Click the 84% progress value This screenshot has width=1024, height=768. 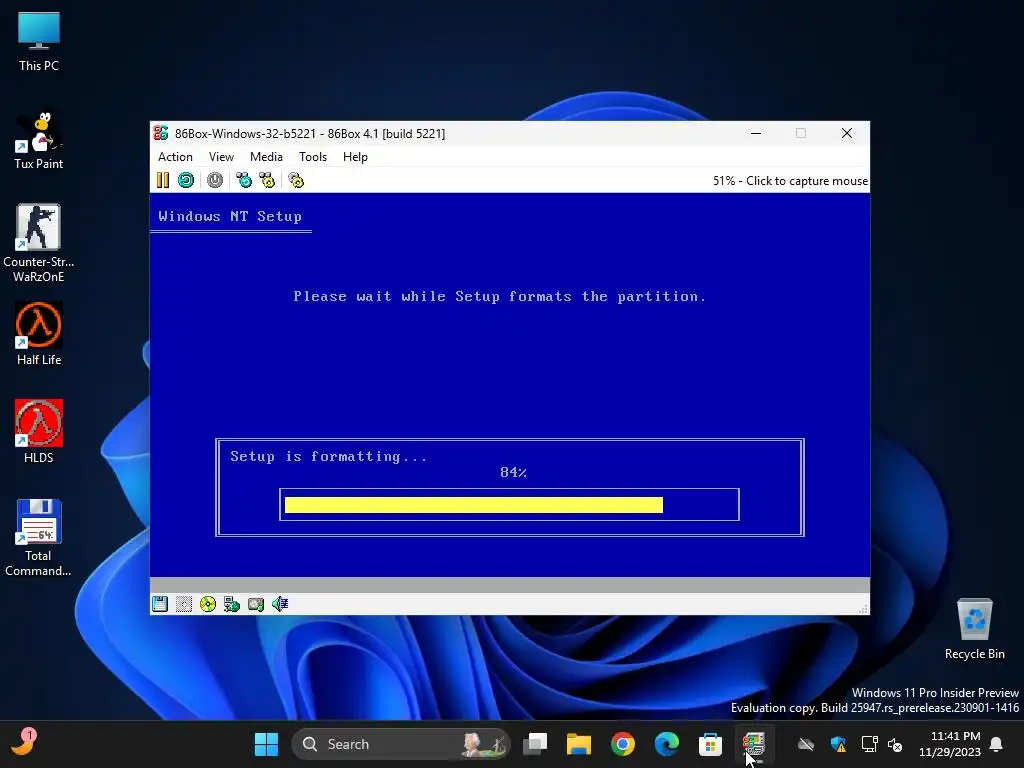tap(513, 472)
